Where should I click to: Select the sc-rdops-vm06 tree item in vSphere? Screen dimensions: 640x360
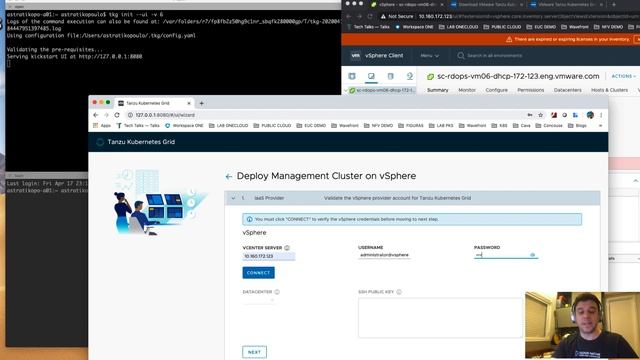pos(382,90)
